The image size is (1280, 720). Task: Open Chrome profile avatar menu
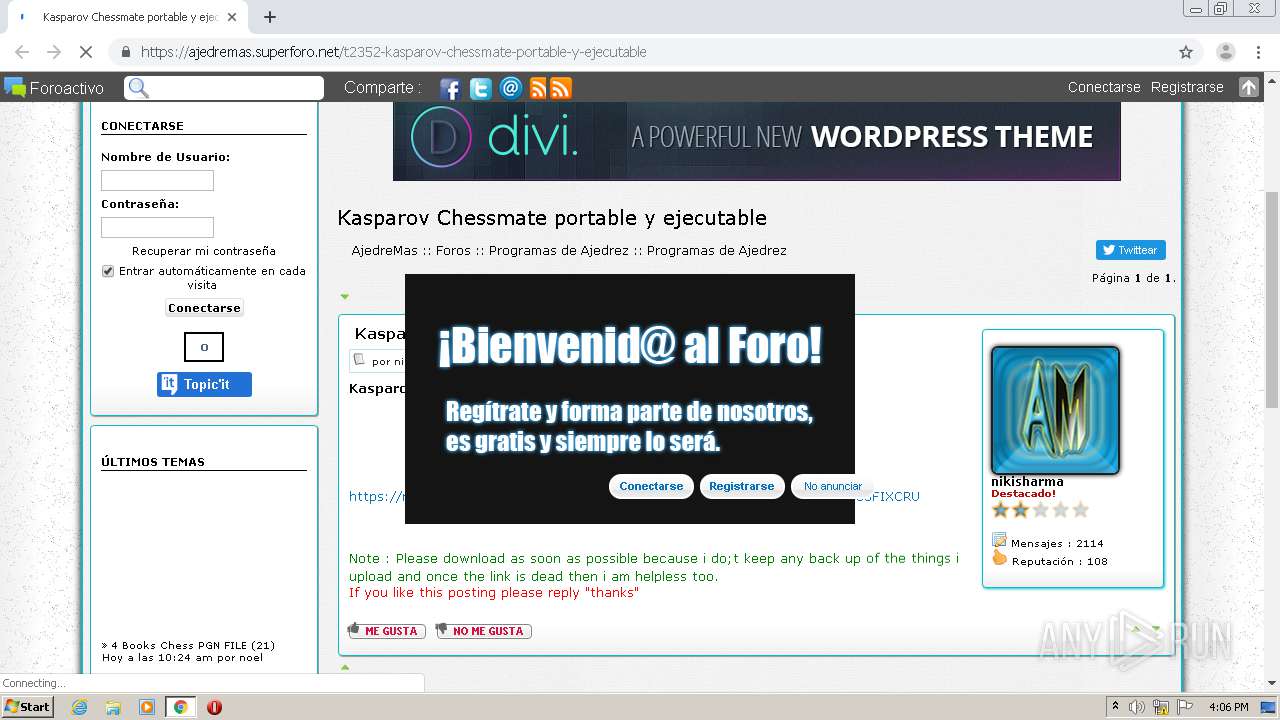[x=1225, y=52]
